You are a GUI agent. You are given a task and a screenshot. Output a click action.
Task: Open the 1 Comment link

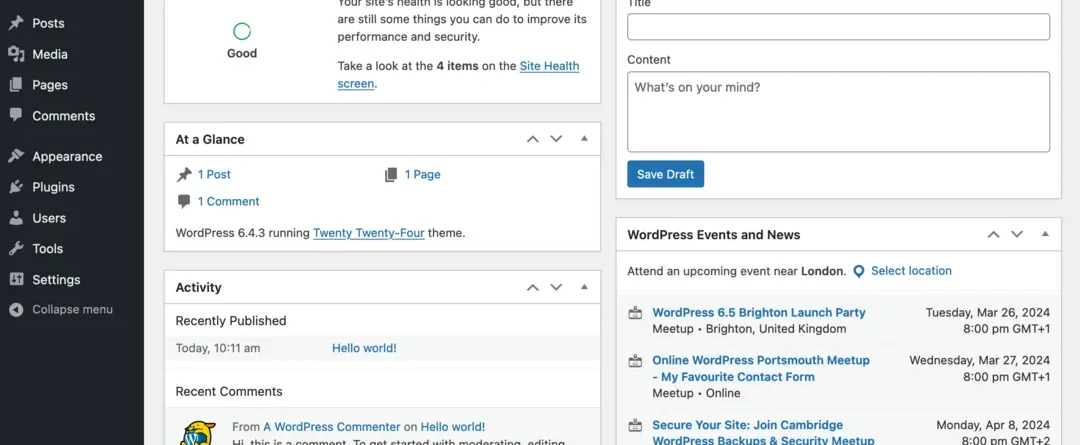pos(229,202)
